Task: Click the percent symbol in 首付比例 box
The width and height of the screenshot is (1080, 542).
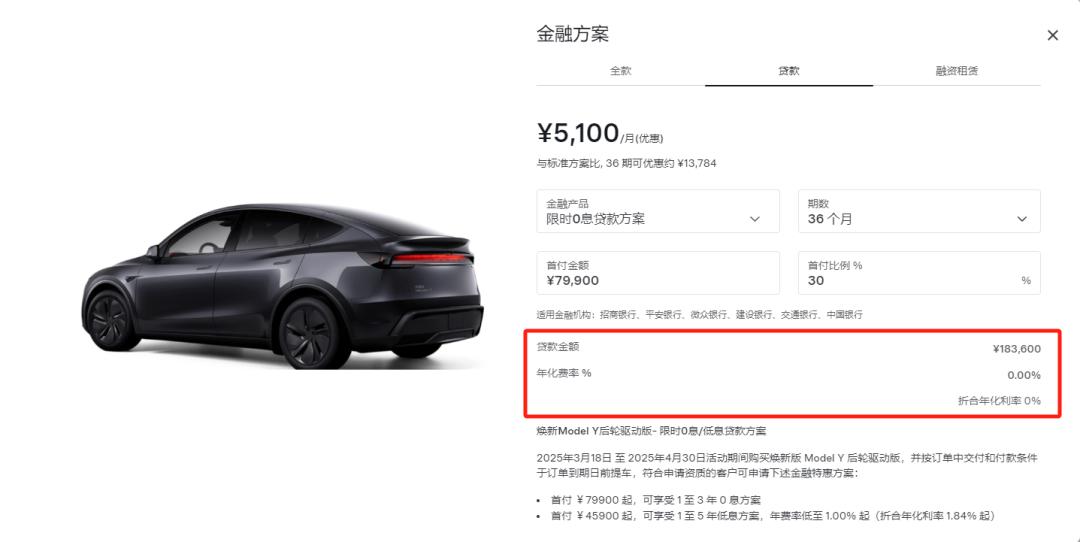Action: [x=1026, y=280]
